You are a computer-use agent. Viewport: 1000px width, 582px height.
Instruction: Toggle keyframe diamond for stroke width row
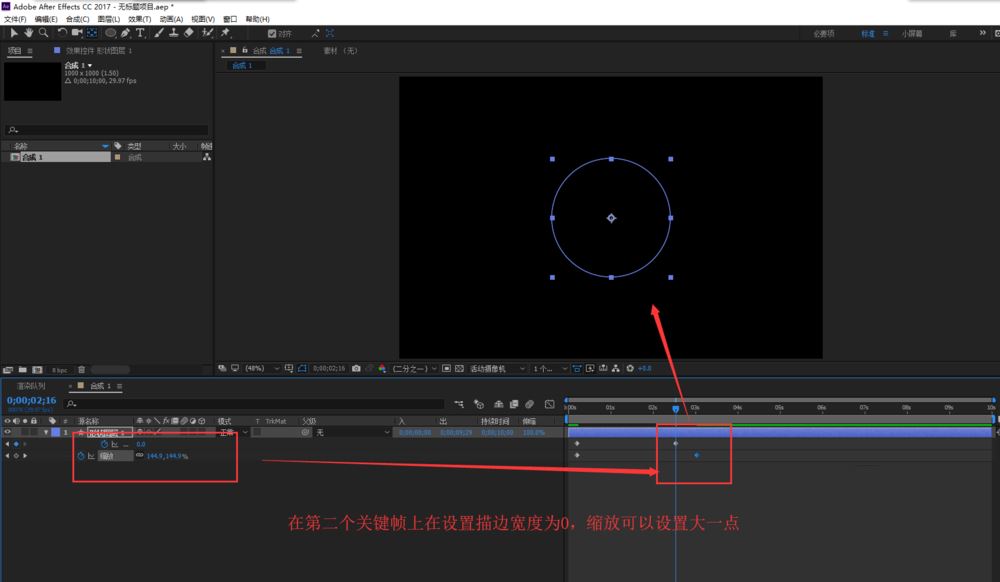point(16,444)
